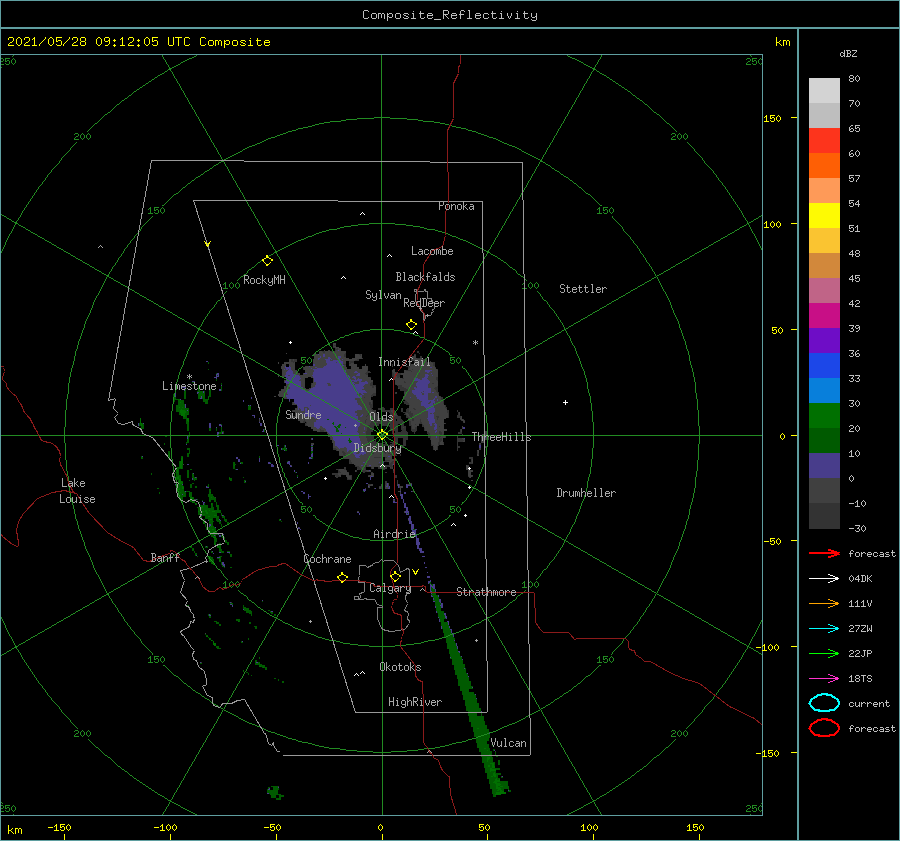Screen dimensions: 900x841
Task: Click the yellow diamond marker near RockyMH
Action: [267, 261]
